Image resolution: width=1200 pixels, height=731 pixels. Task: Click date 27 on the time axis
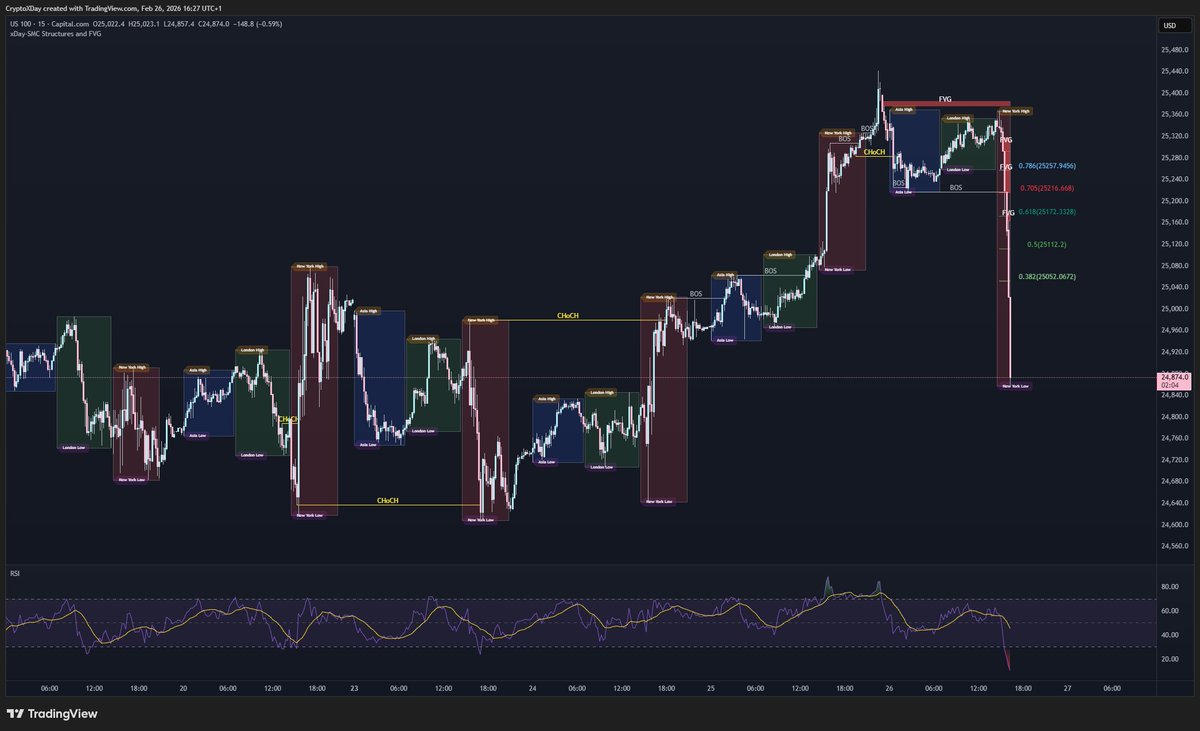point(1067,688)
